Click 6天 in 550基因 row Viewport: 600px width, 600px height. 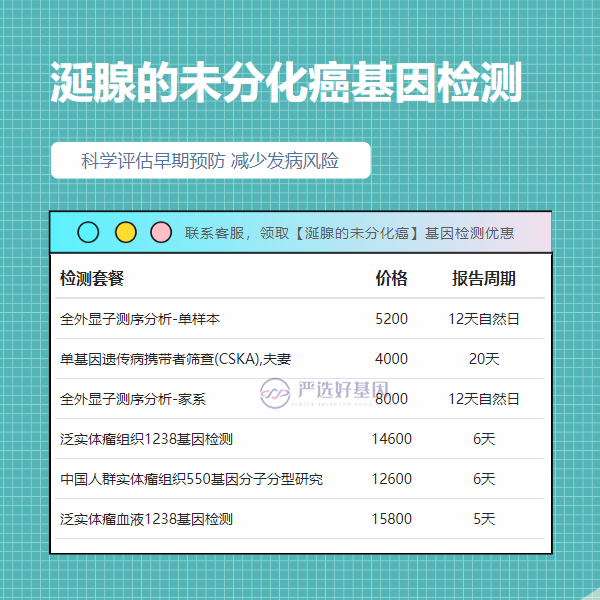point(484,479)
